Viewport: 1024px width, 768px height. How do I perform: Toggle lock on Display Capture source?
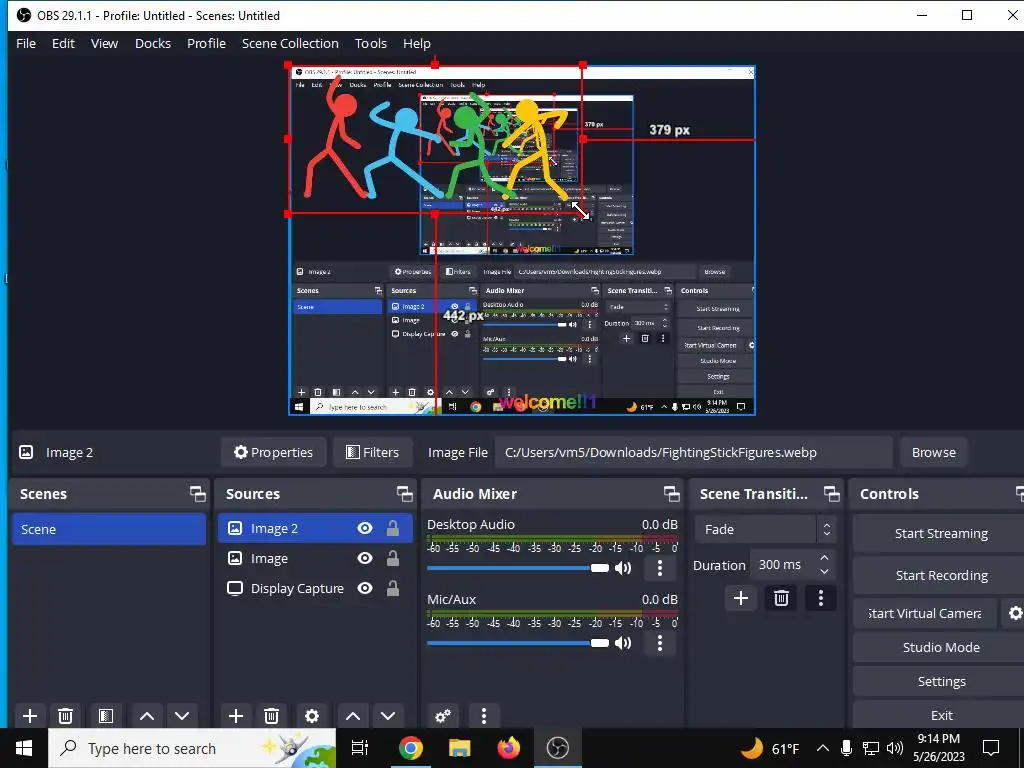392,588
